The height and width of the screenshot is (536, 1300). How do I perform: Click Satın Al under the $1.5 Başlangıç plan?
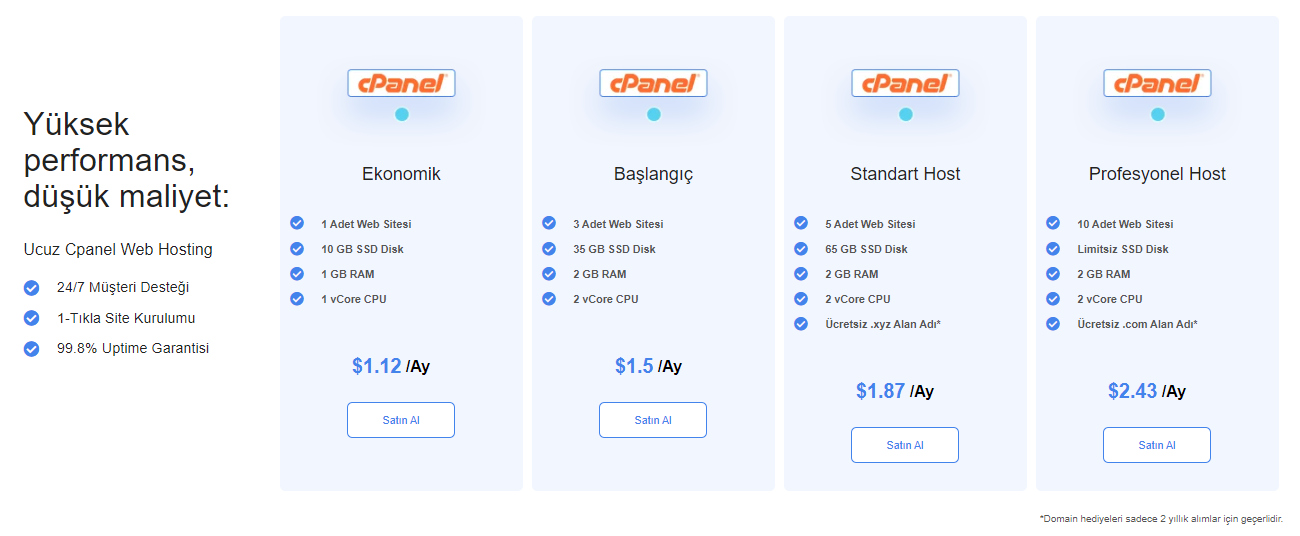(653, 420)
